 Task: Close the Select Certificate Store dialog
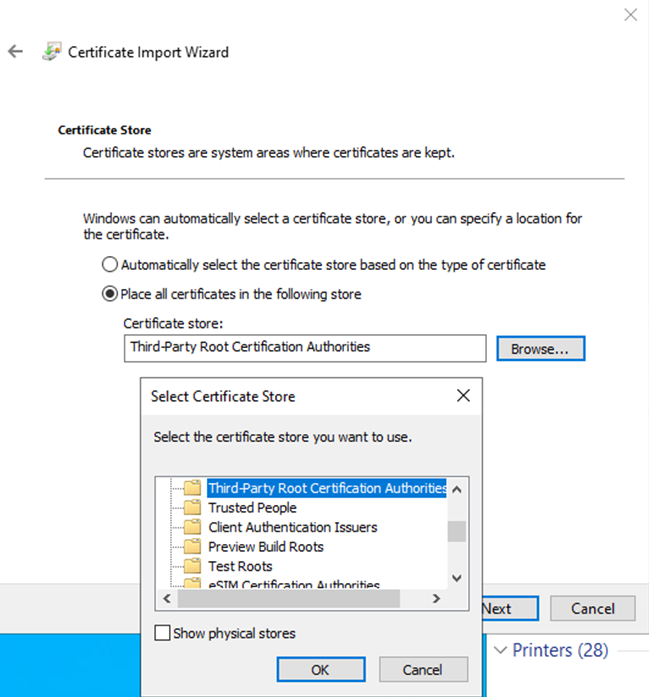click(x=463, y=396)
